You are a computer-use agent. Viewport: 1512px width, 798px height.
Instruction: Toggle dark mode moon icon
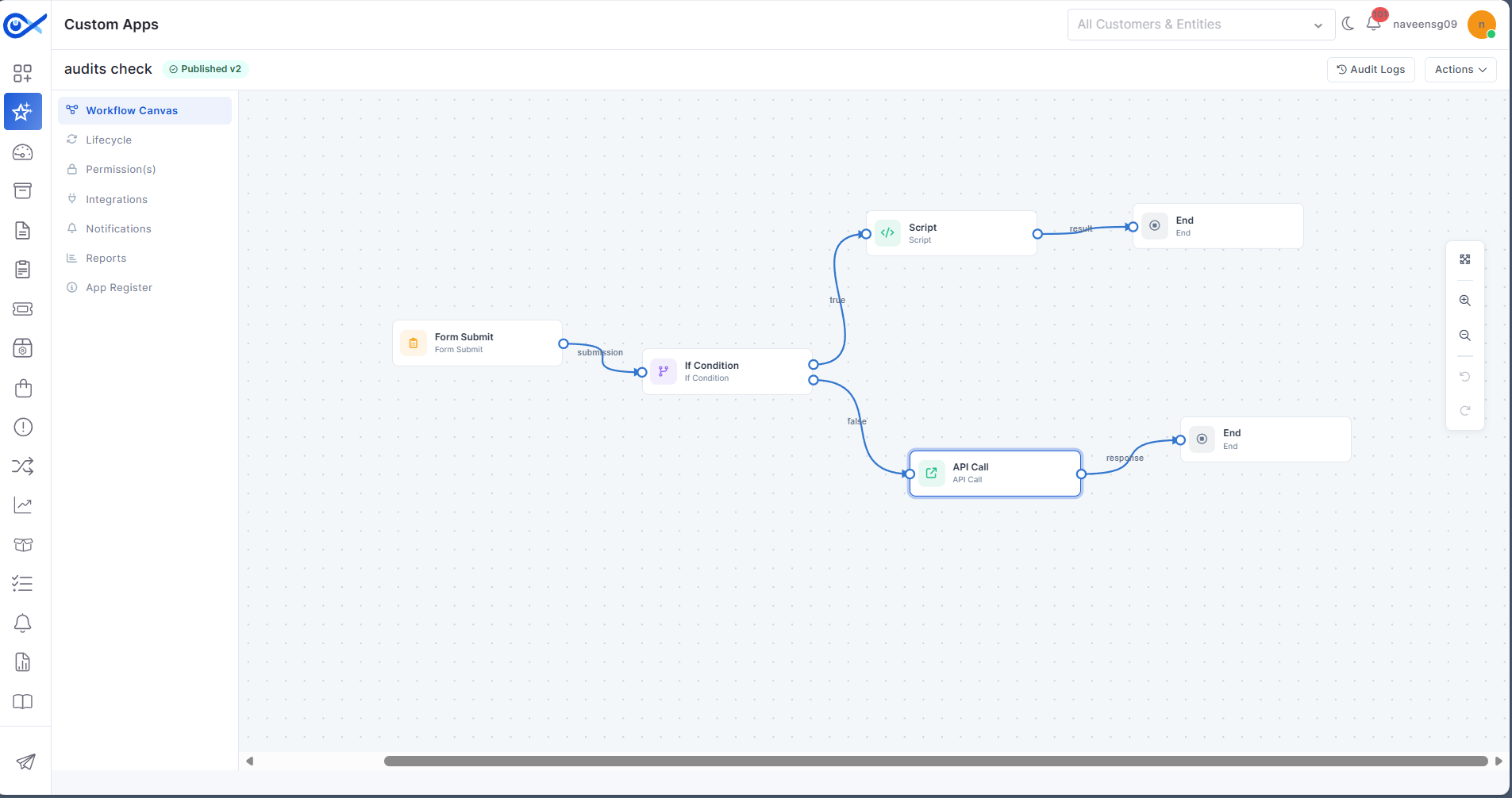(1348, 24)
